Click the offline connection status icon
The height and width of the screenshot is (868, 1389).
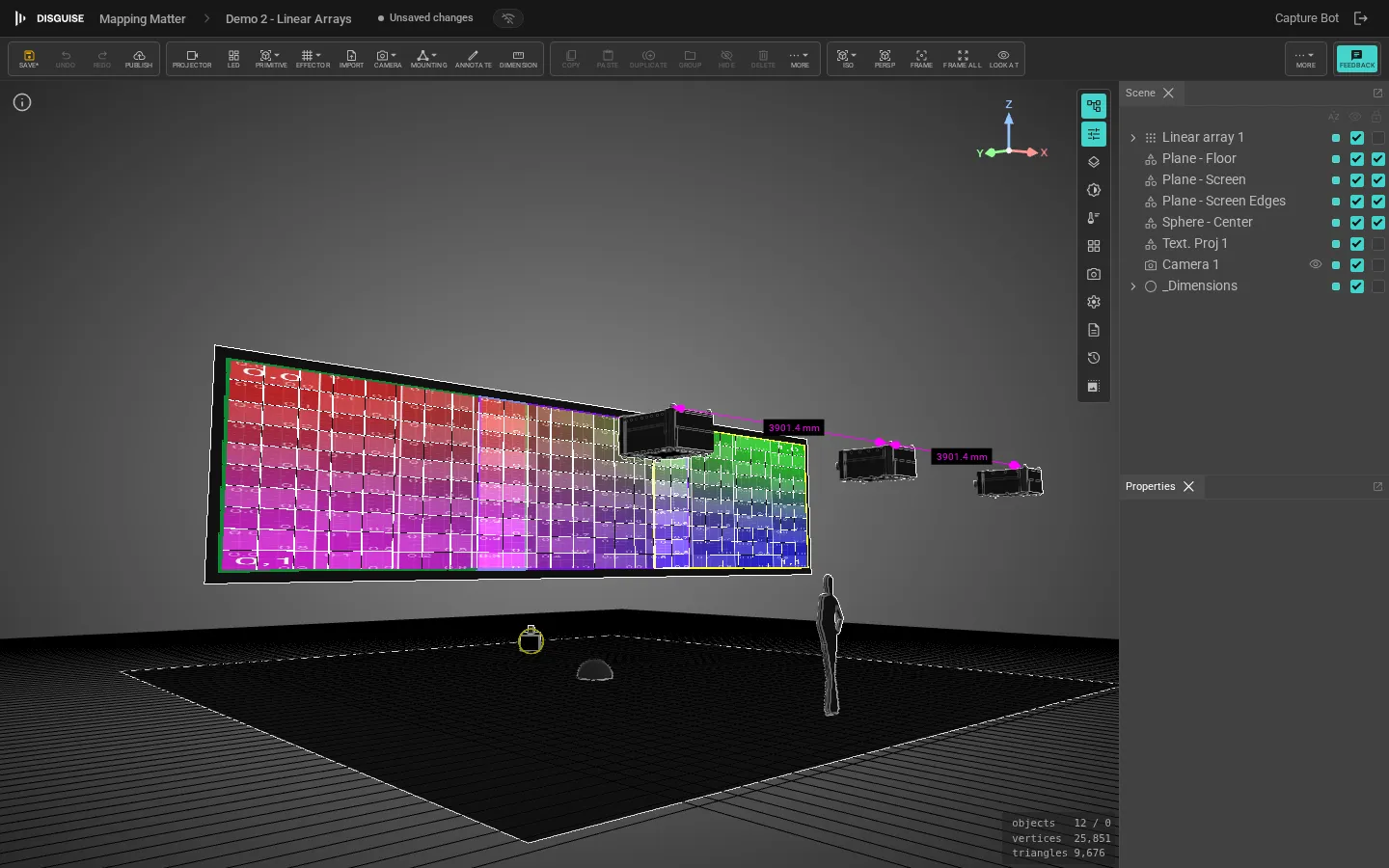(x=508, y=18)
